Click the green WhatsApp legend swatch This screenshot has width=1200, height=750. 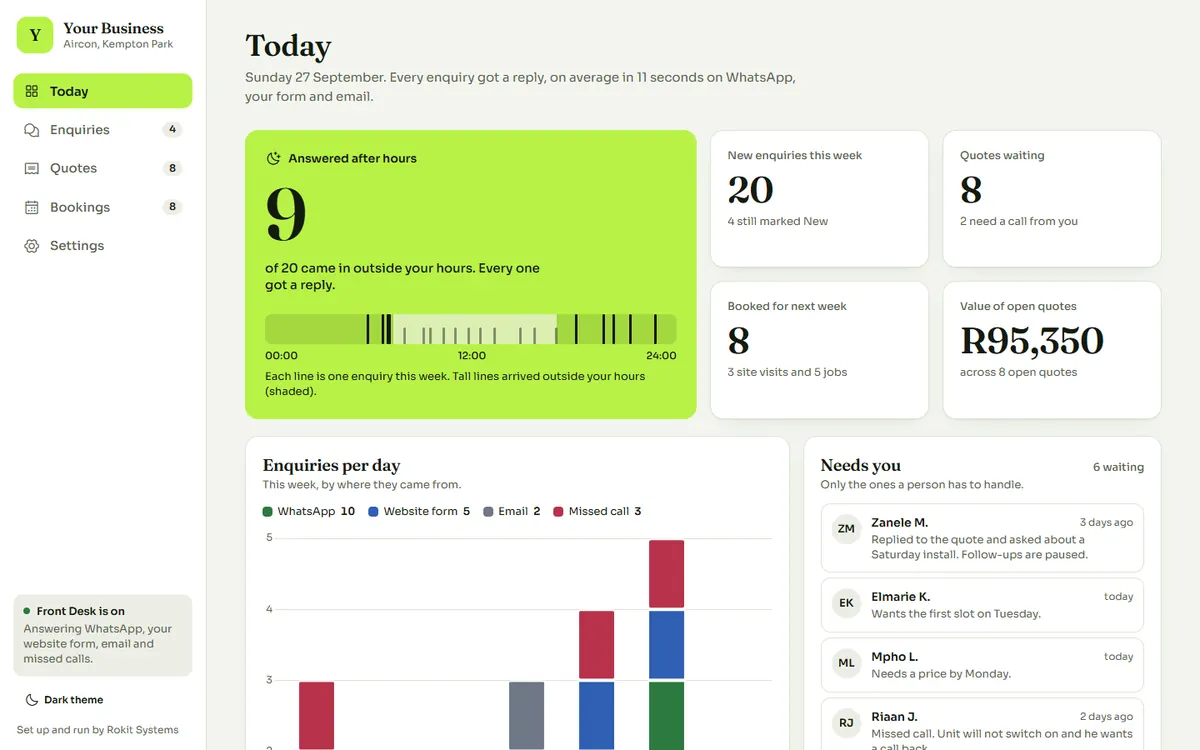coord(267,511)
